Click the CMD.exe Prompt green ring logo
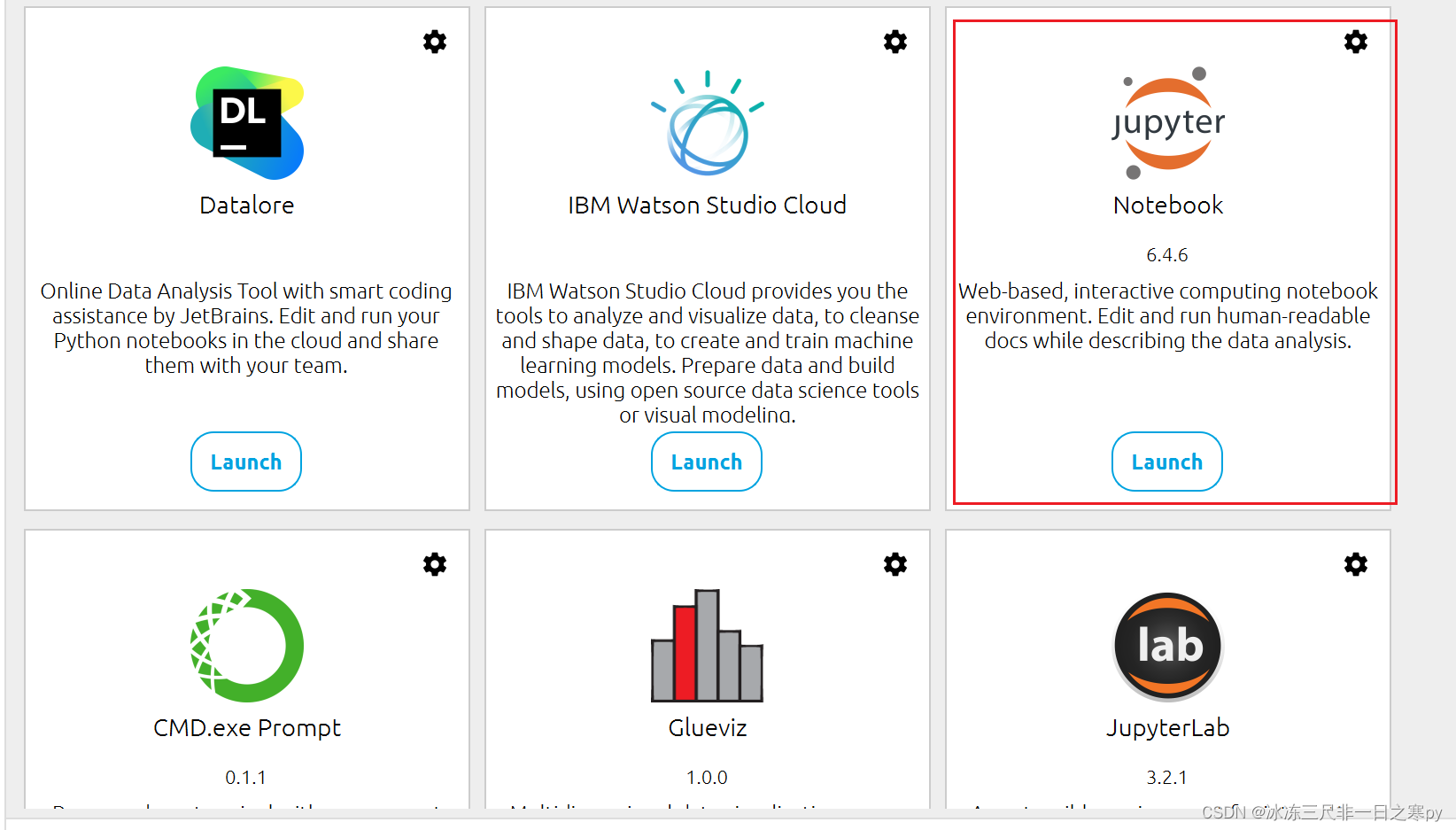 click(x=247, y=646)
